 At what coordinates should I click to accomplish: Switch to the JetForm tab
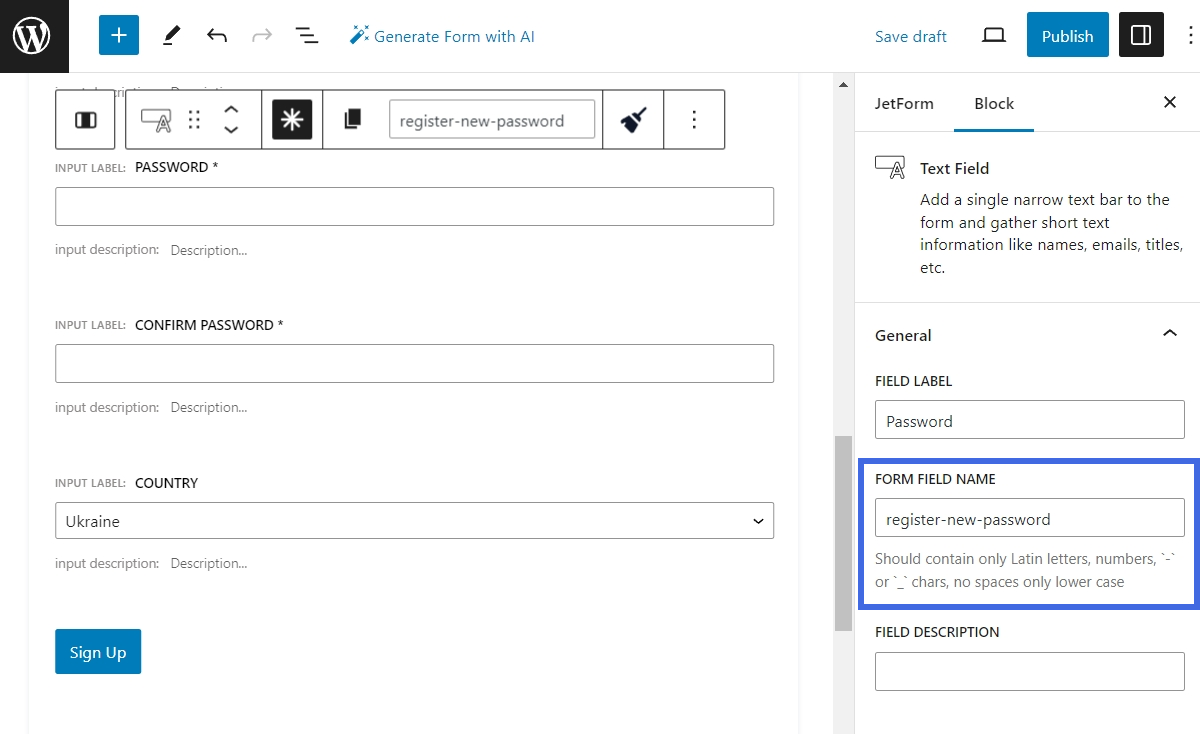(x=905, y=103)
